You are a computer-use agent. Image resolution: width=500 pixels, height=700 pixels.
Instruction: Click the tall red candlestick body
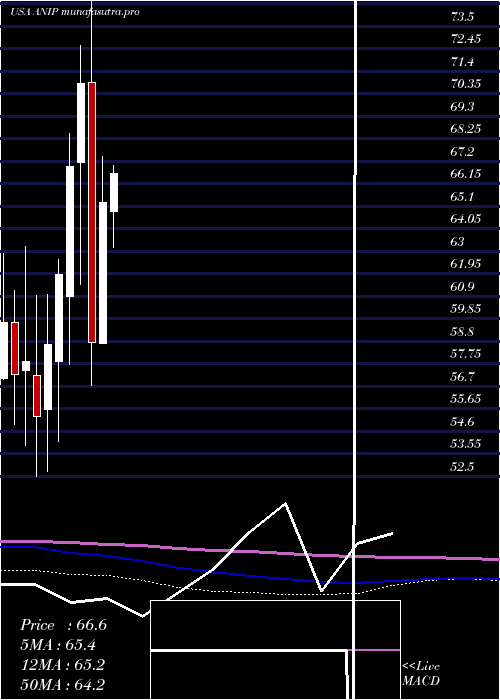(x=92, y=212)
